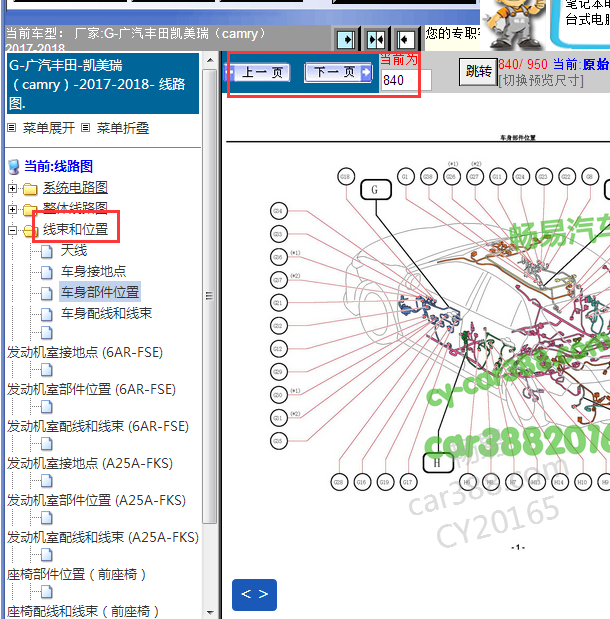Click the cartoon mechanic mascot image
The image size is (610, 619).
pos(513,23)
